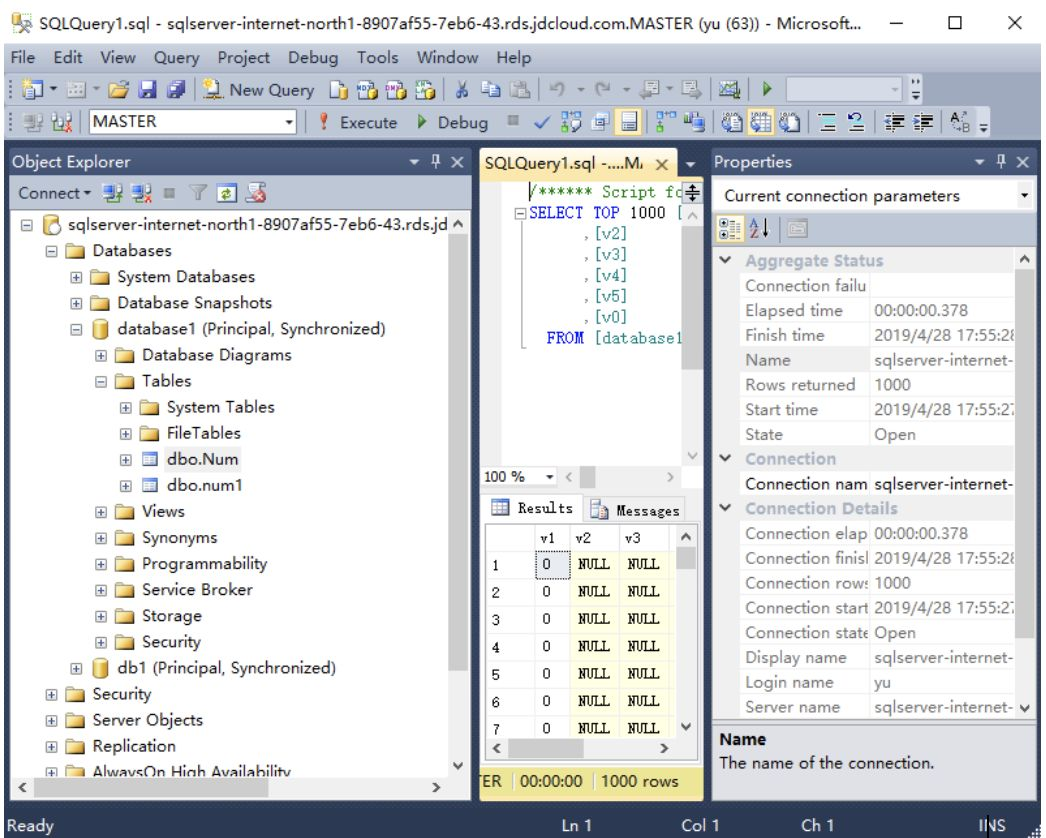Switch output to Results to Grid

pos(761,122)
